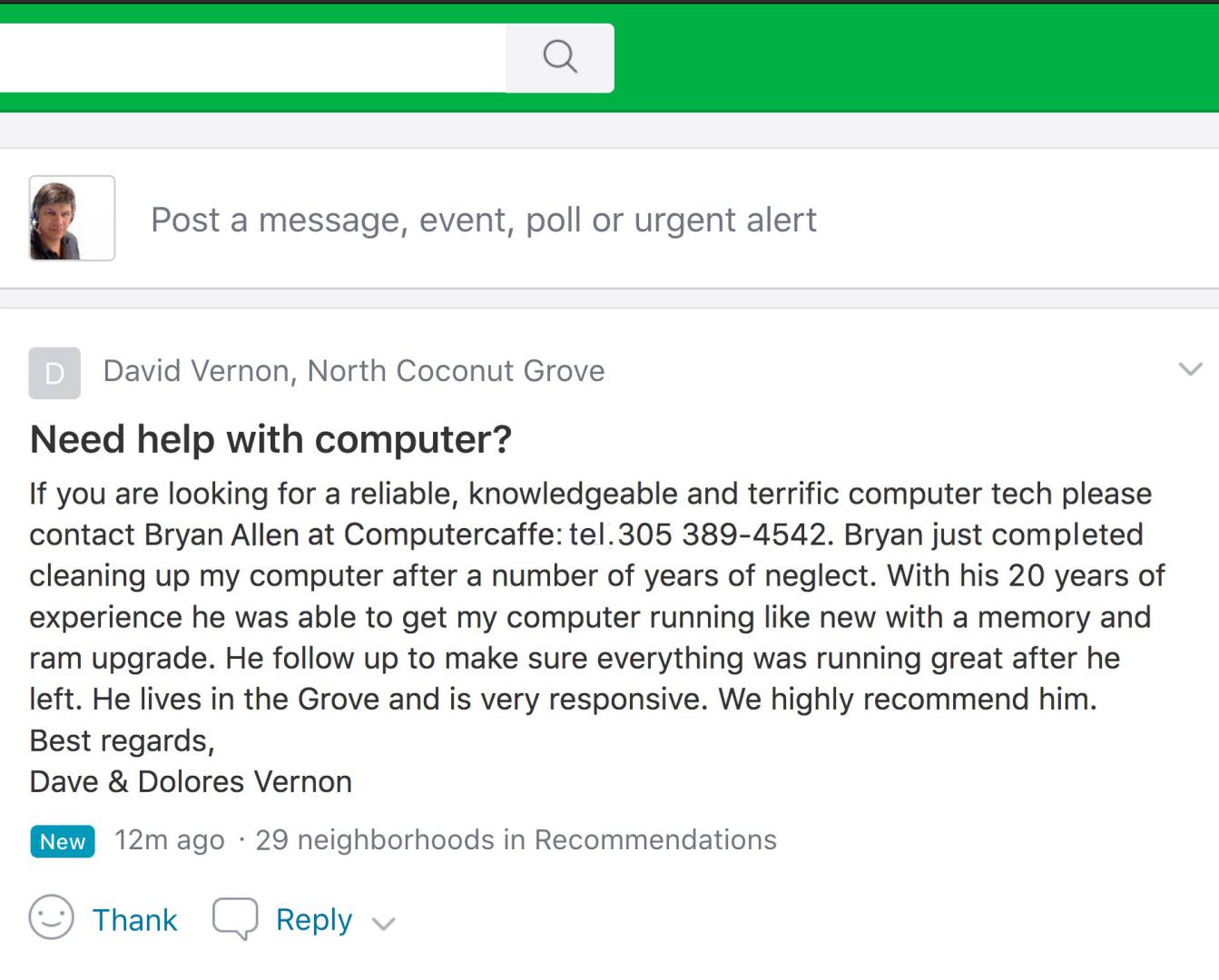Viewport: 1219px width, 980px height.
Task: Open David Vernon's profile name link
Action: tap(196, 371)
